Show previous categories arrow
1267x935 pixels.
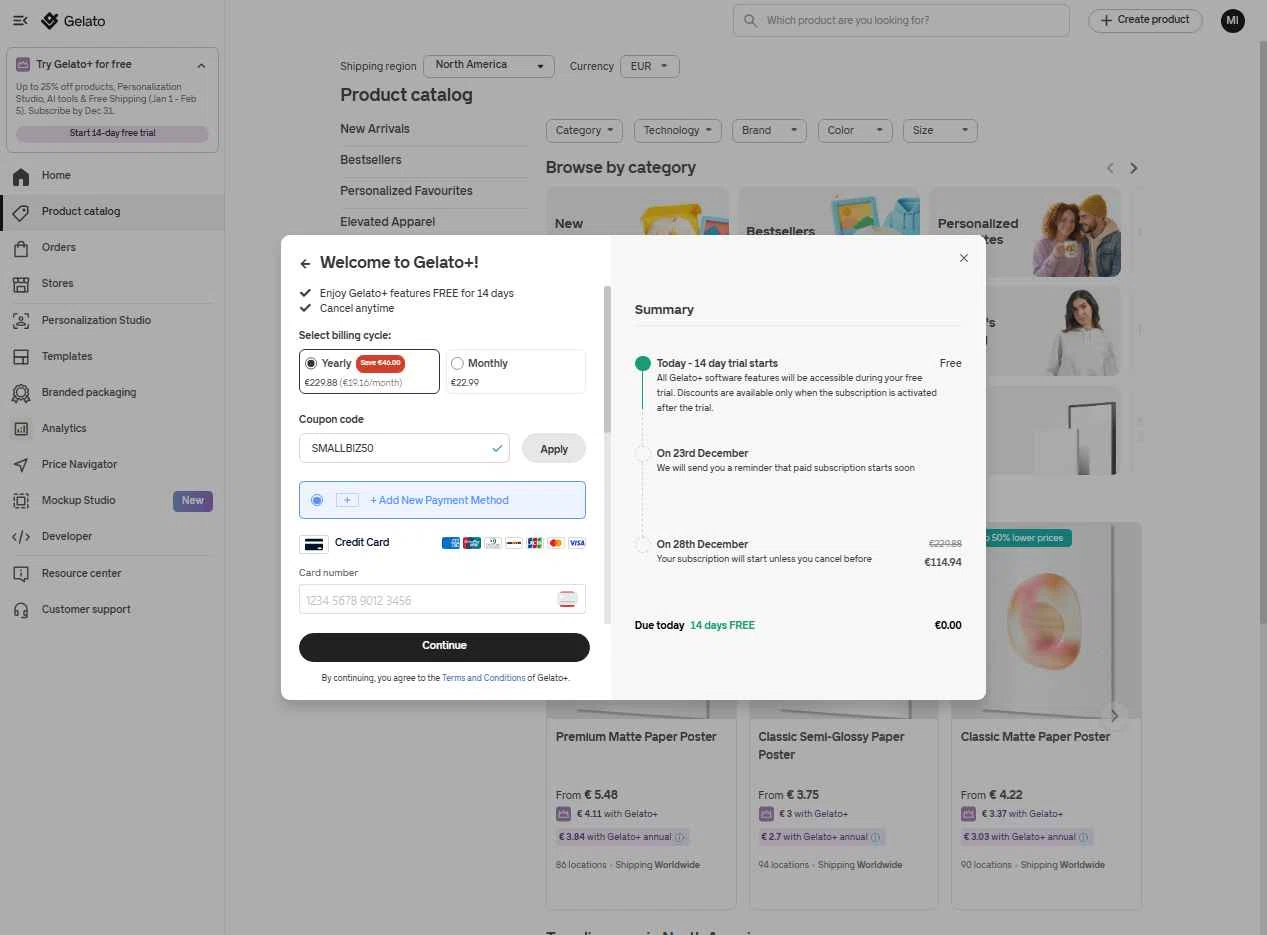1110,168
